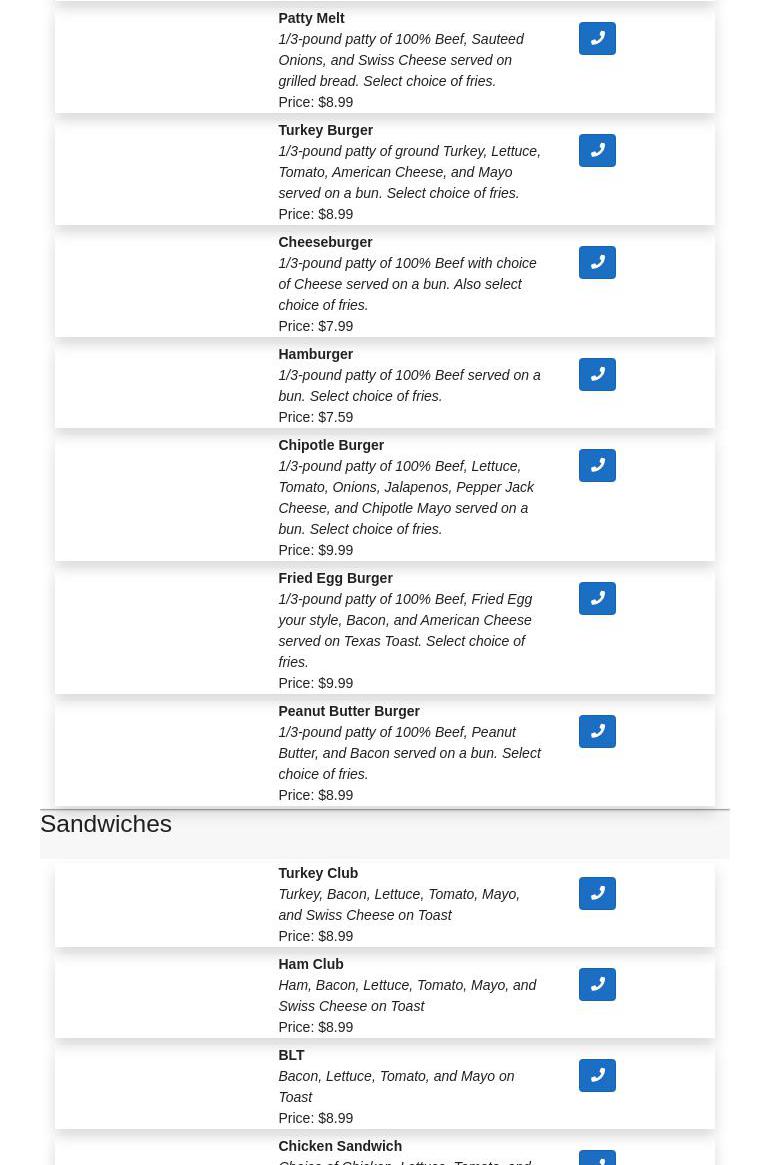Click the call icon beside Ham Club
770x1165 pixels.
click(597, 984)
